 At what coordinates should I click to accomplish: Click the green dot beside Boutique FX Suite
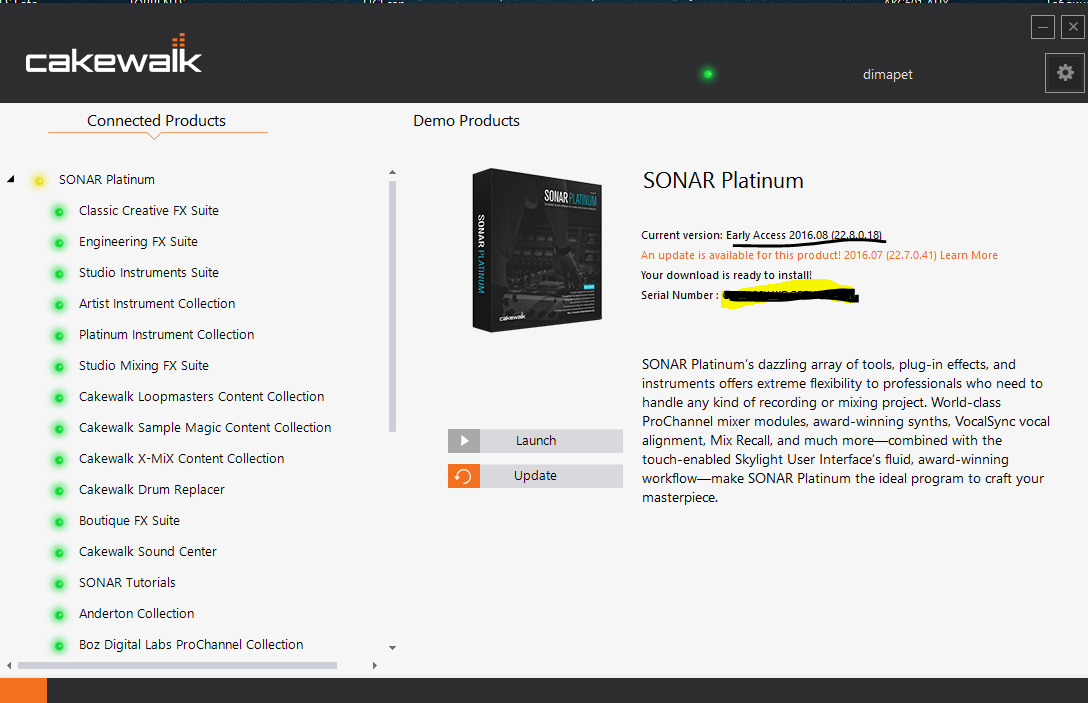pyautogui.click(x=60, y=522)
